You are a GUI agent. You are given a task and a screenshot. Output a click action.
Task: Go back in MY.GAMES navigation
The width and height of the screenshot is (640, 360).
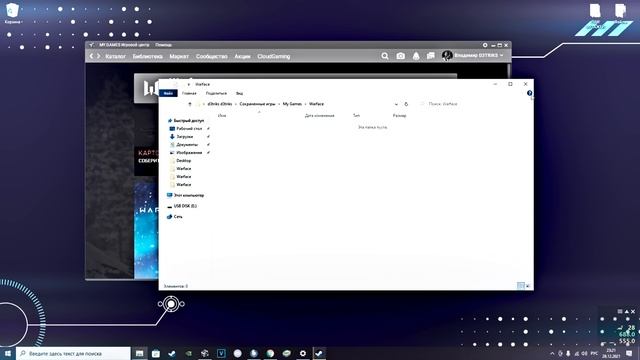tap(91, 56)
